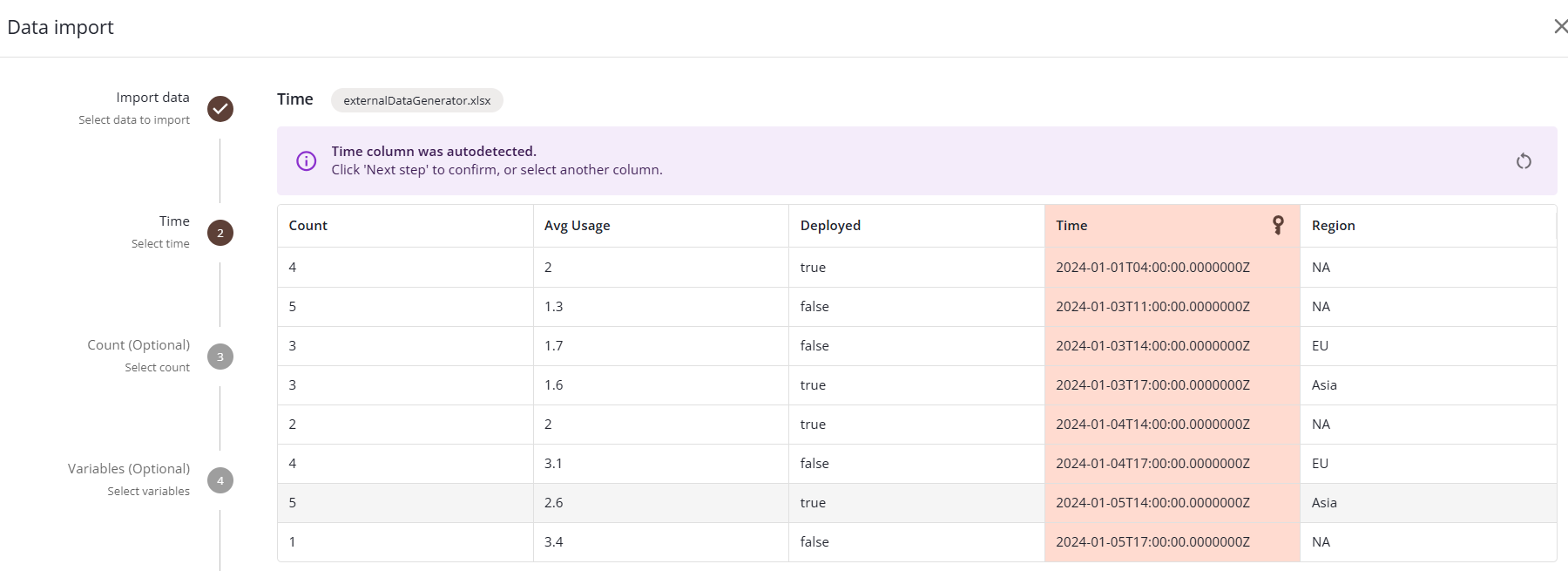This screenshot has width=1568, height=571.
Task: Click the reset autodetection refresh icon
Action: coord(1523,161)
